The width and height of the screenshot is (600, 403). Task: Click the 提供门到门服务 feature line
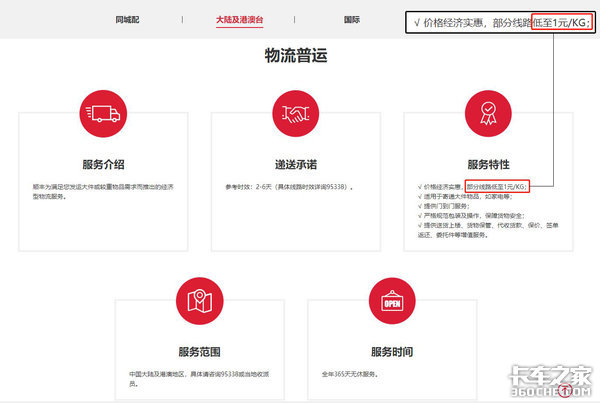pos(443,206)
